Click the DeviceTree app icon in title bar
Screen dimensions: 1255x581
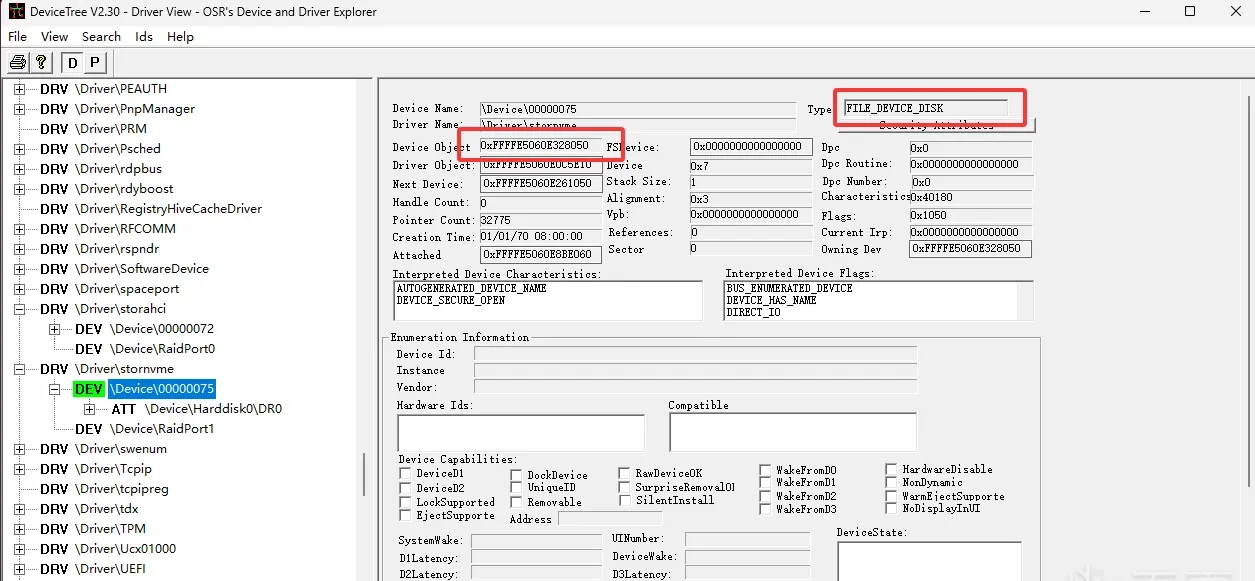pyautogui.click(x=16, y=12)
